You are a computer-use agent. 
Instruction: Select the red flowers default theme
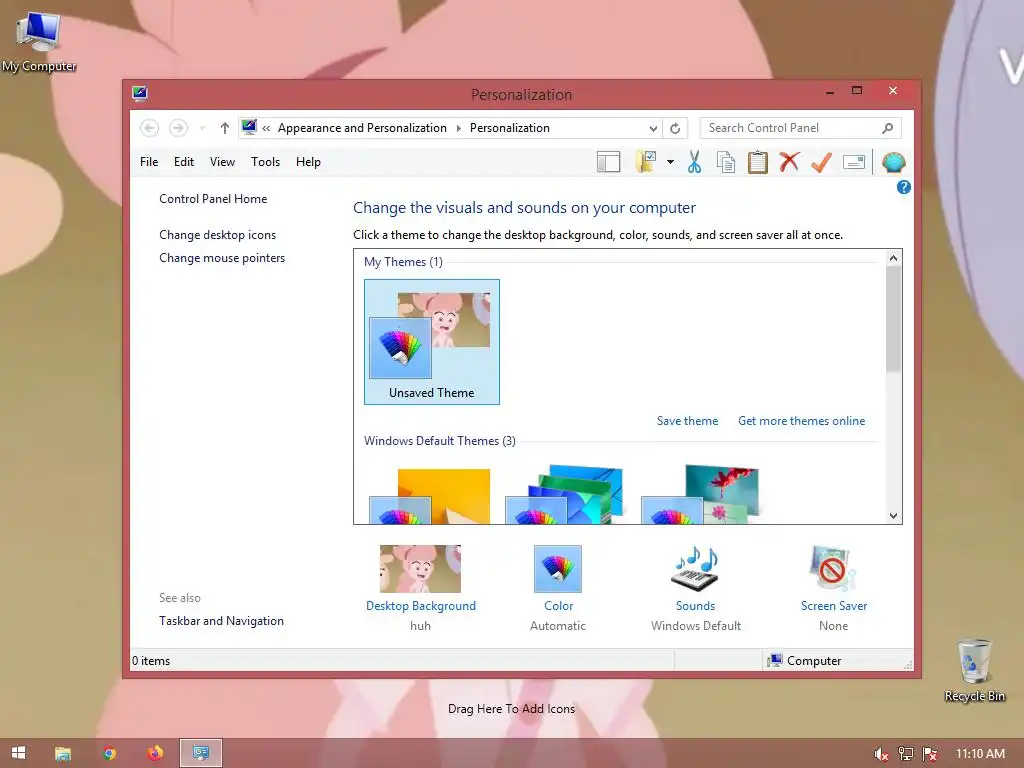pos(700,494)
